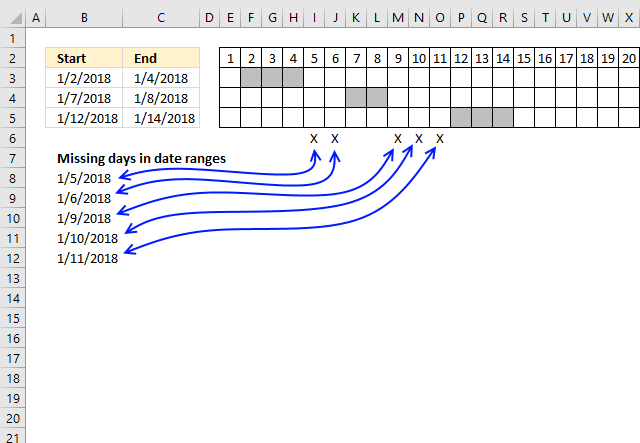
Task: Click the cell with 1/7/2018
Action: click(84, 98)
